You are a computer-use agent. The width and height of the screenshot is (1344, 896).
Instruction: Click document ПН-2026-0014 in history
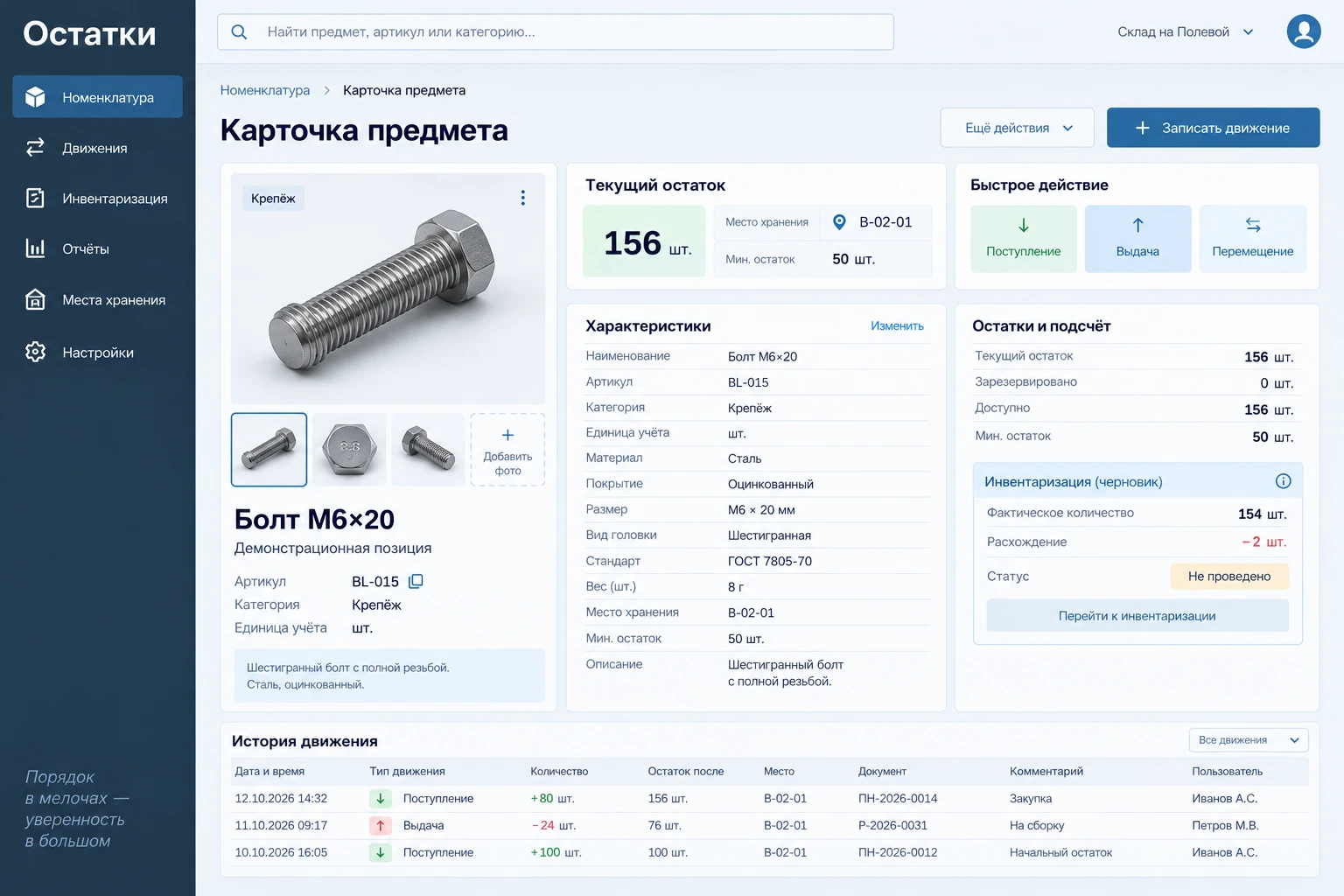898,798
